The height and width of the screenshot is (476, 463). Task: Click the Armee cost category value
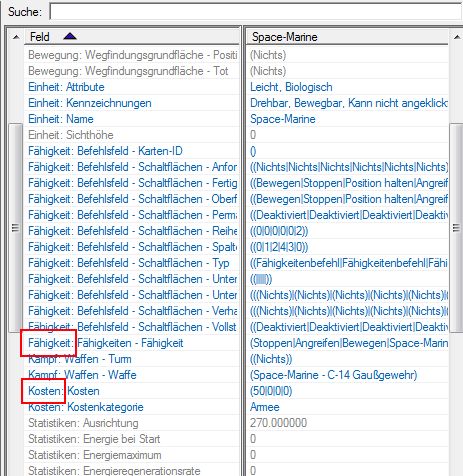coord(265,407)
